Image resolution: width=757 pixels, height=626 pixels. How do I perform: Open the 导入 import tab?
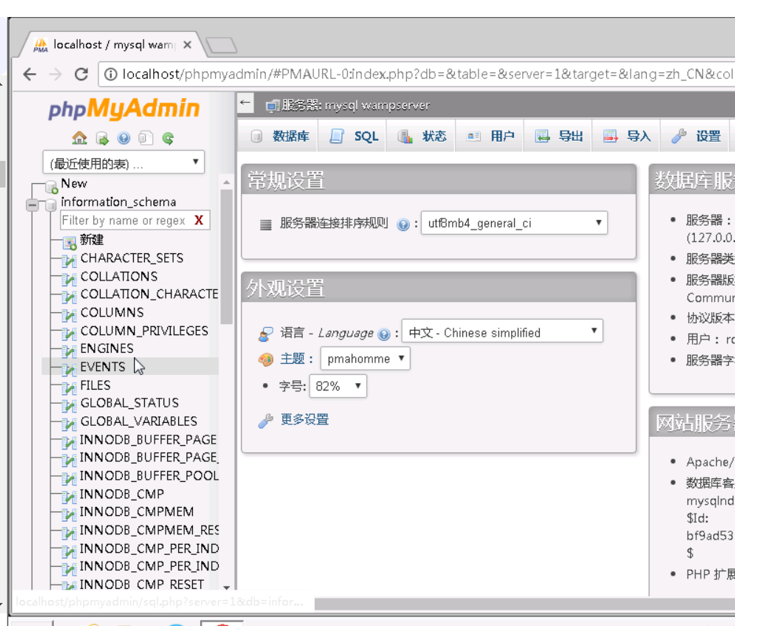(627, 137)
